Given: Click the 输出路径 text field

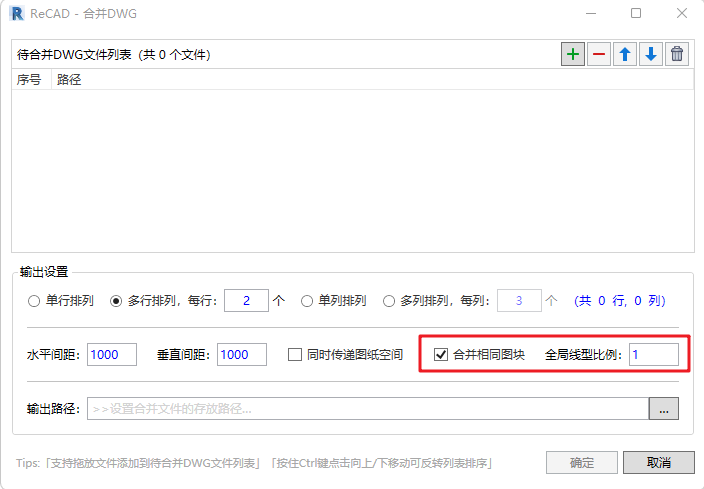Looking at the screenshot, I should pos(368,409).
